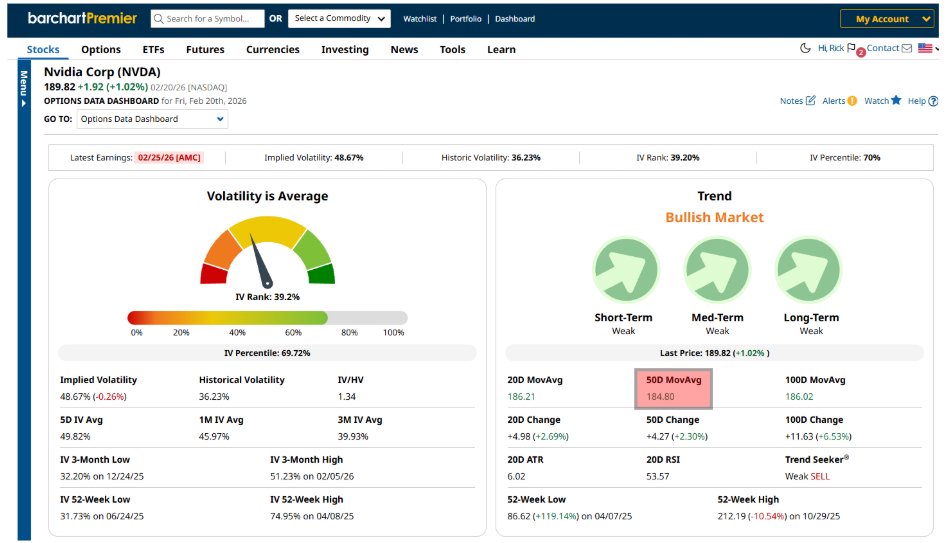Click the 100D Change +11.63 (+6.53%) value
This screenshot has height=543, width=949.
coord(818,437)
